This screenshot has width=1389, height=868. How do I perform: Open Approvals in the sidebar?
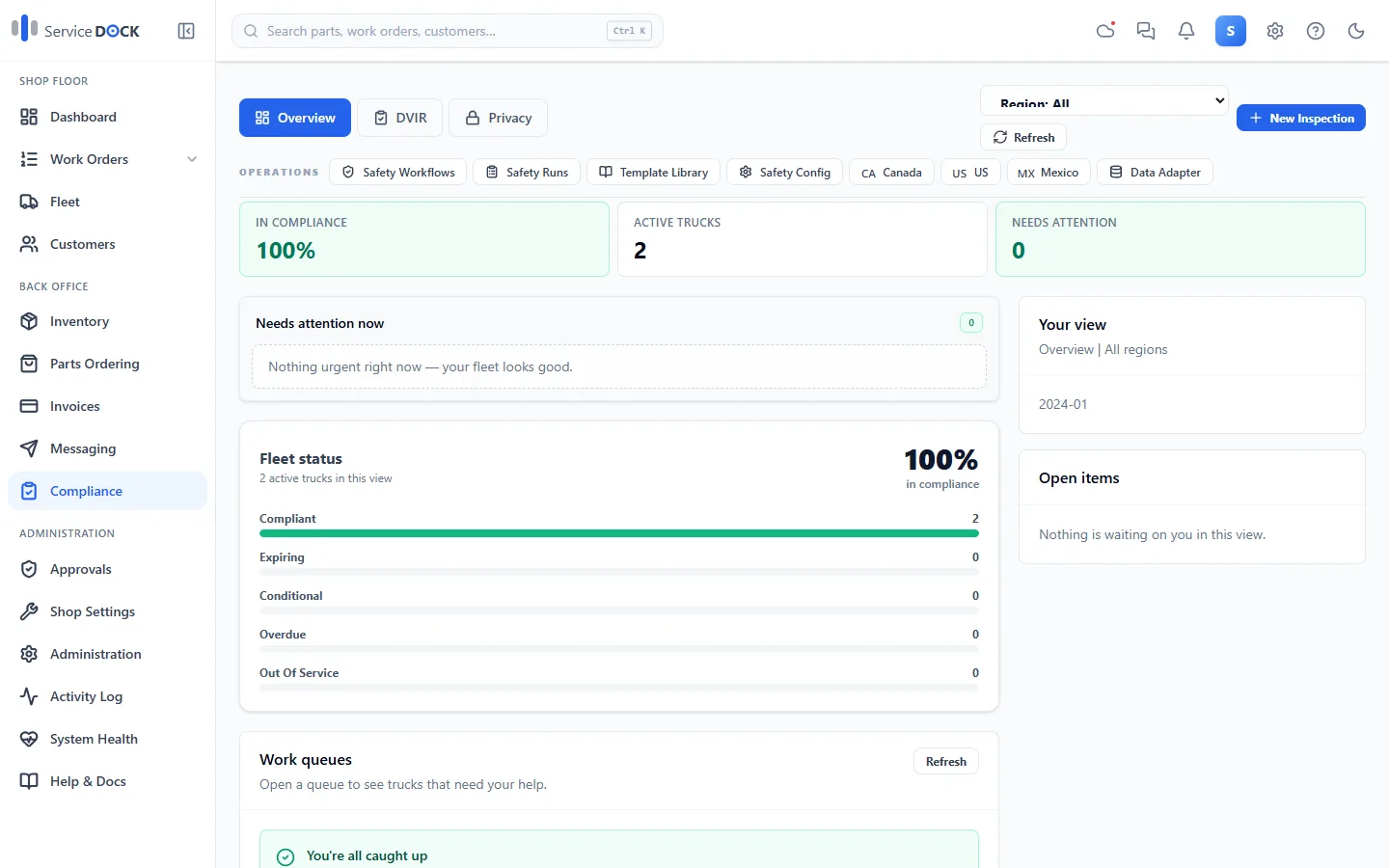tap(107, 569)
